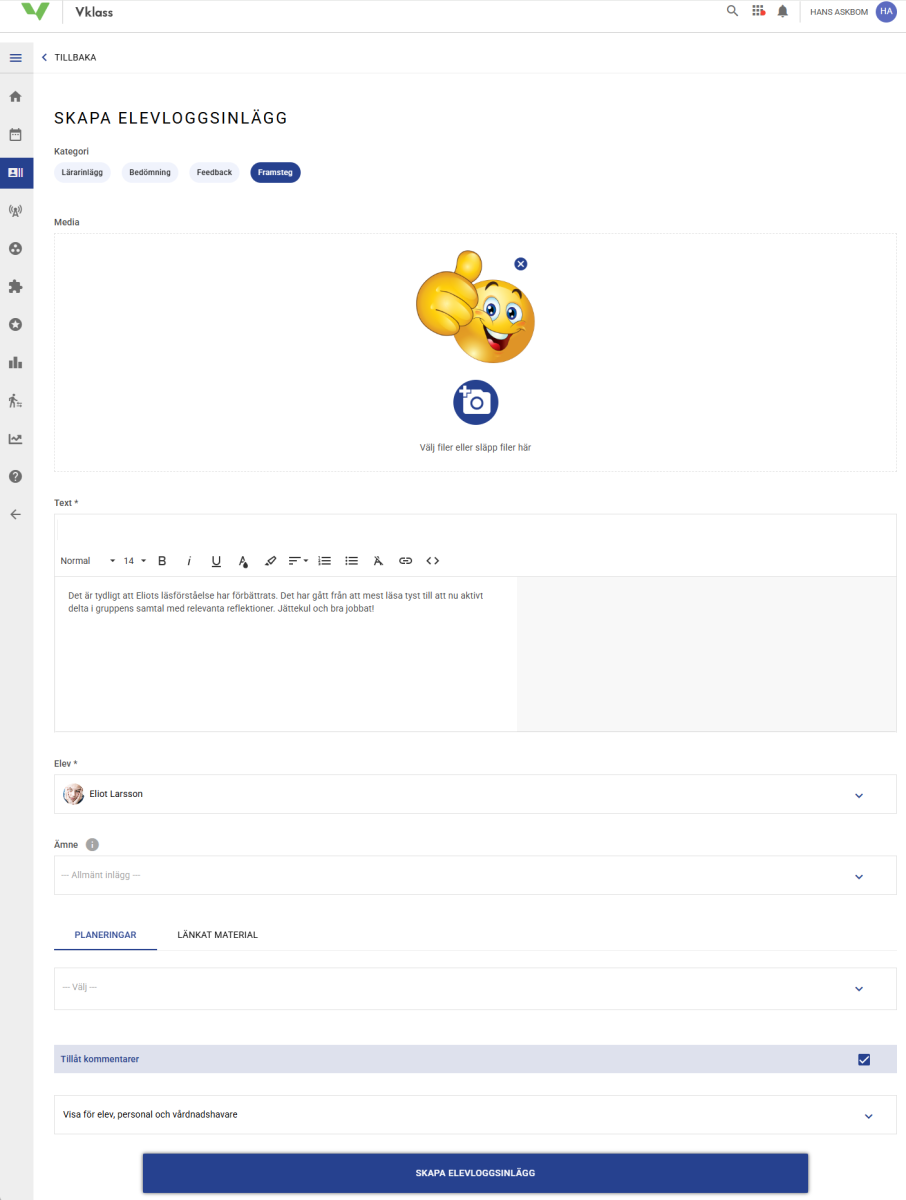The width and height of the screenshot is (906, 1200).
Task: Open the star badge icon in sidebar
Action: 15,324
